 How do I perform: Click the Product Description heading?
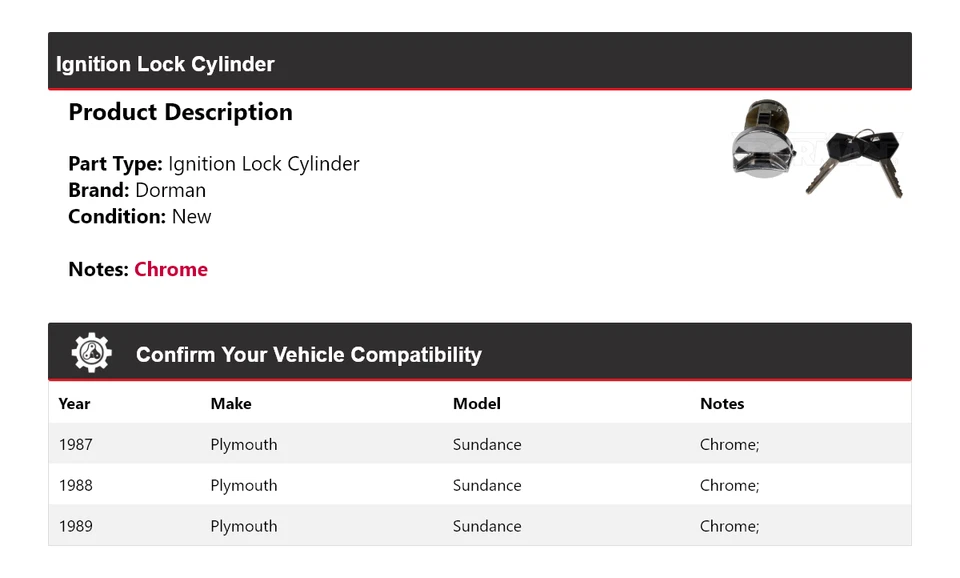(x=180, y=113)
